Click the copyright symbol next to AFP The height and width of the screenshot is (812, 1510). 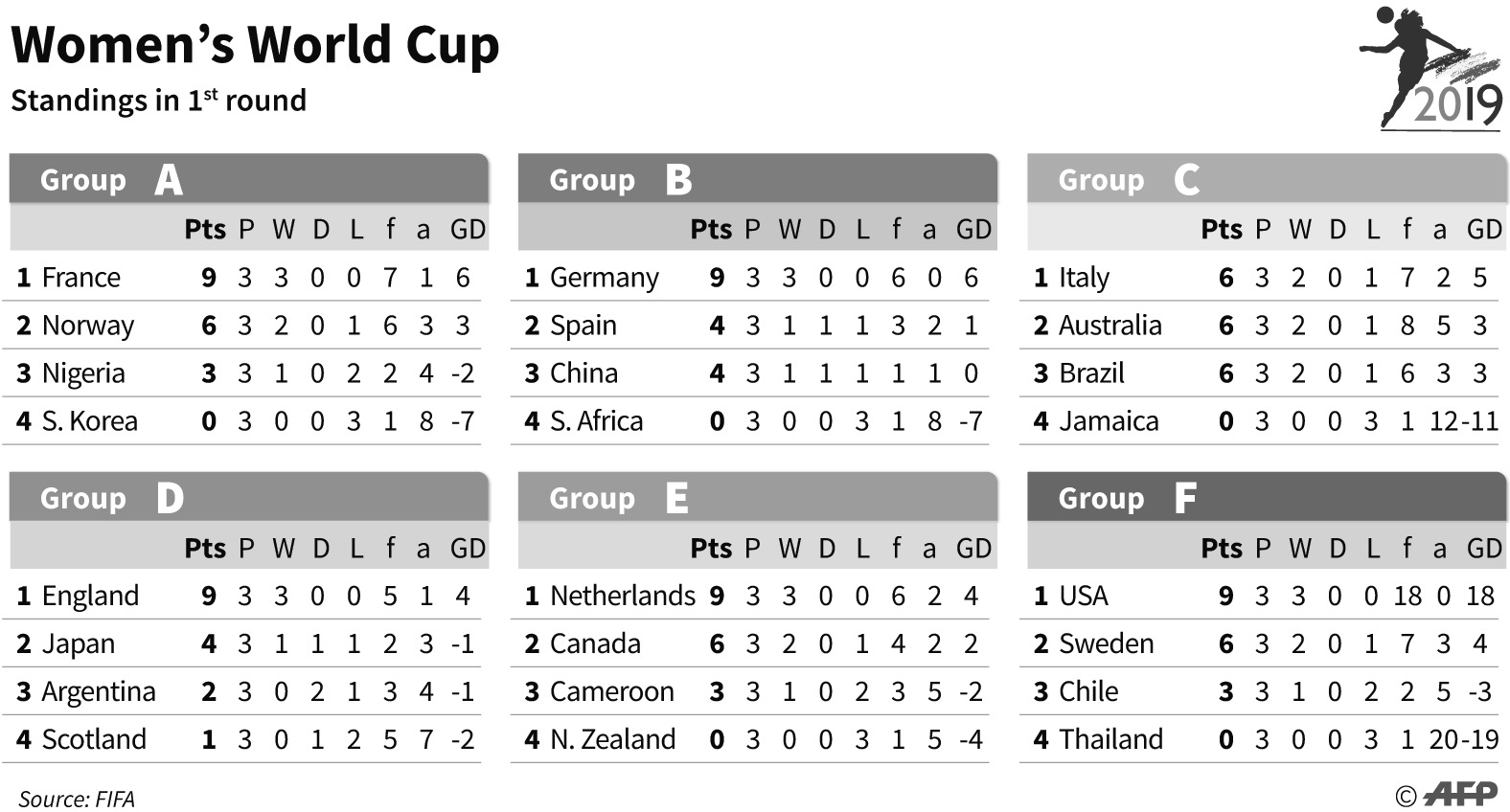[1406, 796]
